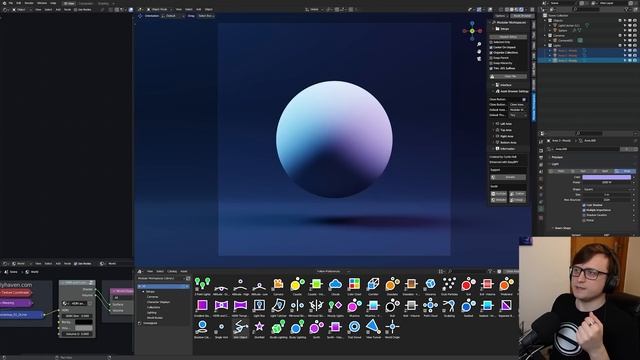Select the Cameras catalog in asset tree
Viewport: 640px width, 360px height.
pos(153,297)
